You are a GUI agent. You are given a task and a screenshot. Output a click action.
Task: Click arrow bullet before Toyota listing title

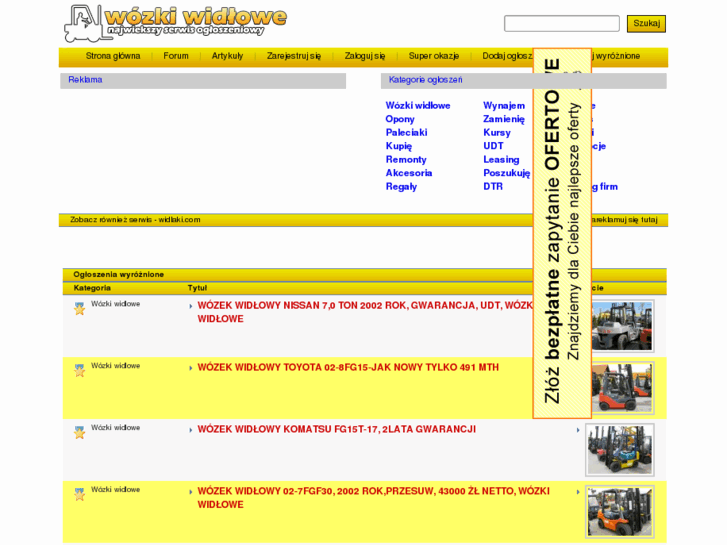coord(191,368)
